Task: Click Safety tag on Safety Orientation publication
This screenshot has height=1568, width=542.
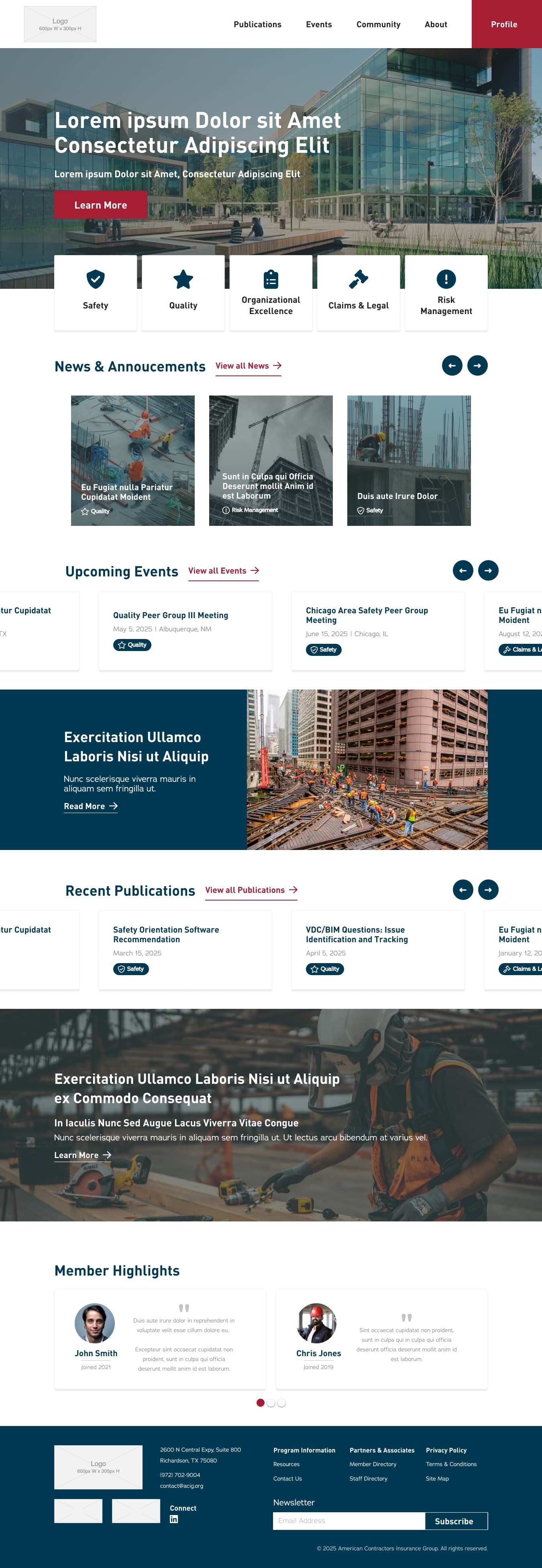Action: click(131, 968)
